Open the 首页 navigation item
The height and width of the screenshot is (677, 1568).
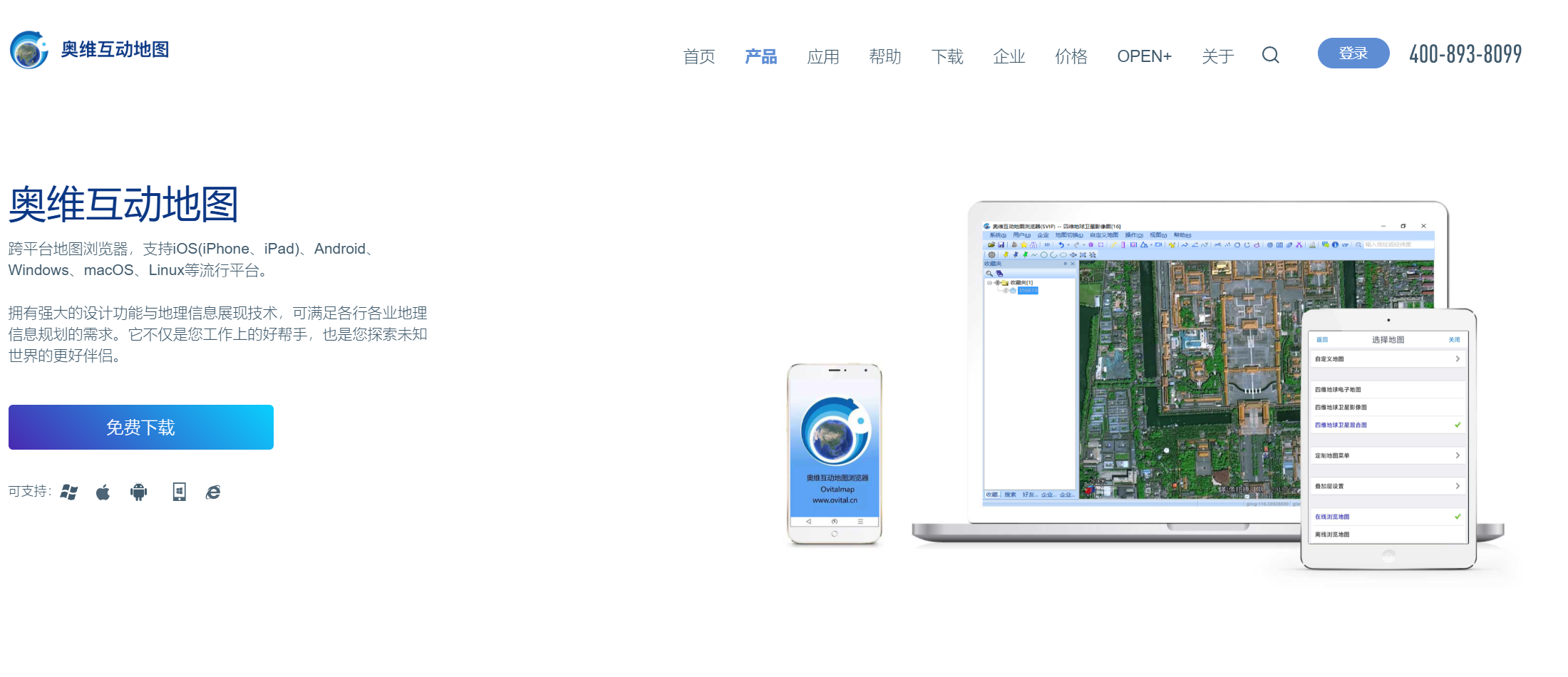click(x=698, y=56)
